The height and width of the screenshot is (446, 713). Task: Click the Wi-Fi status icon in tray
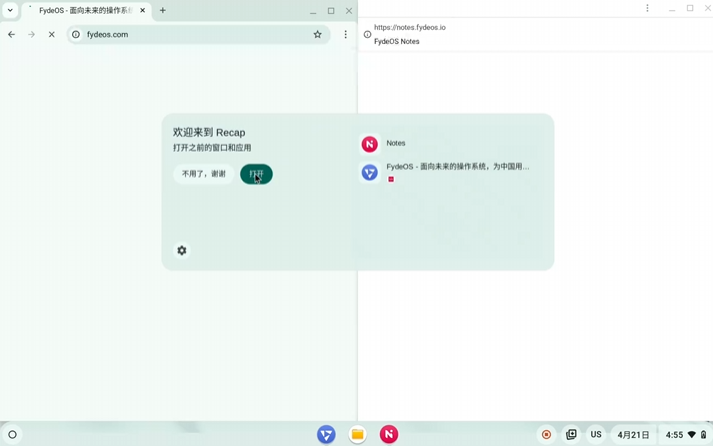692,435
